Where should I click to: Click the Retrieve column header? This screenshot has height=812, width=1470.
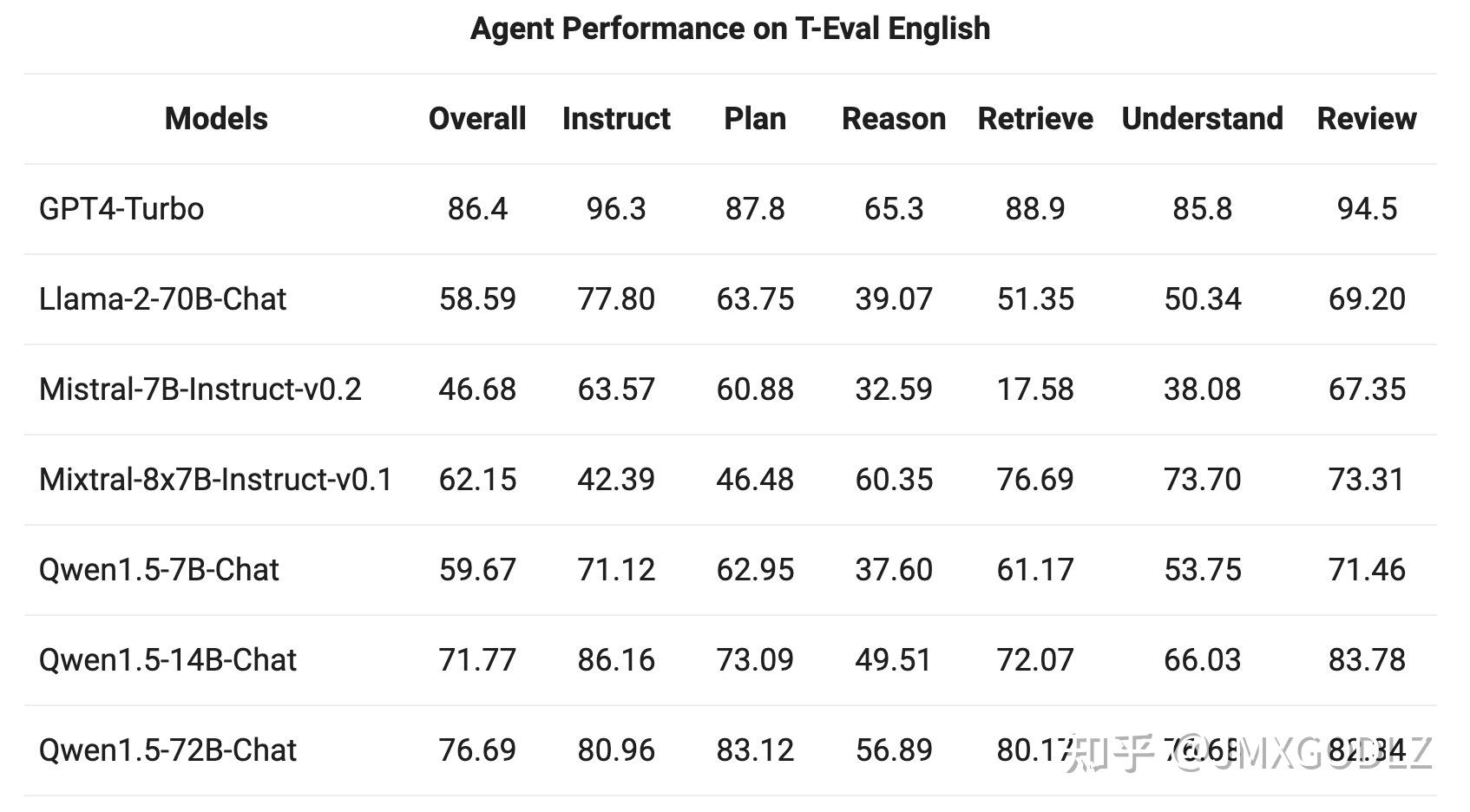(x=1035, y=119)
